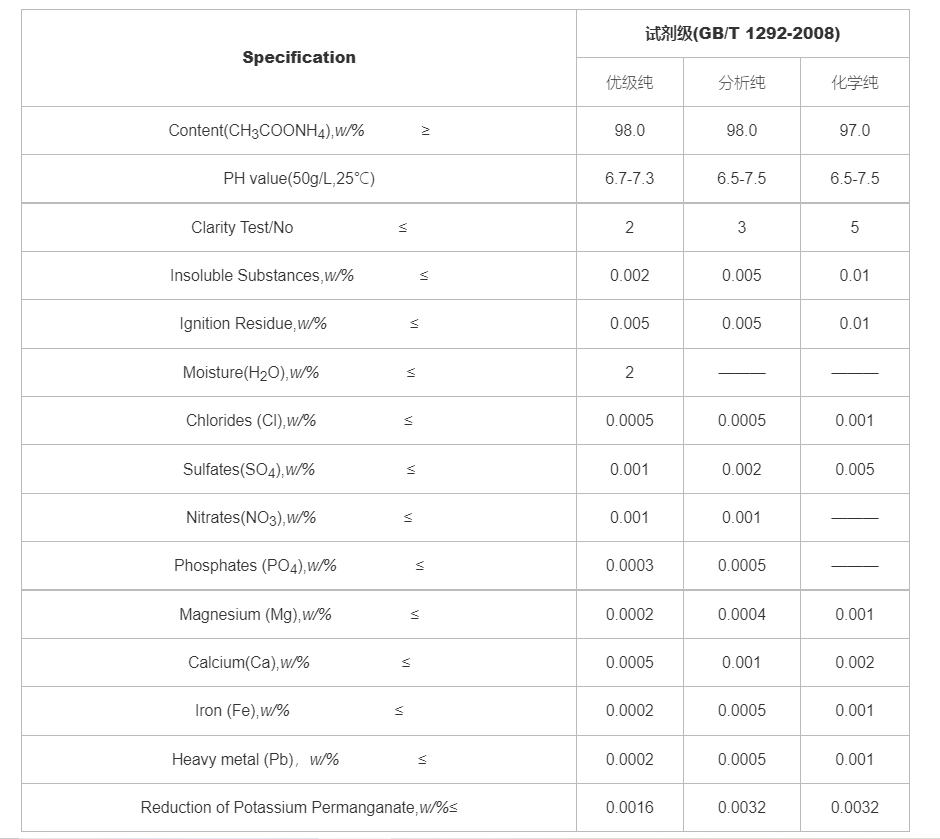940x839 pixels.
Task: Click the 优级纯 grade column header
Action: pos(629,82)
